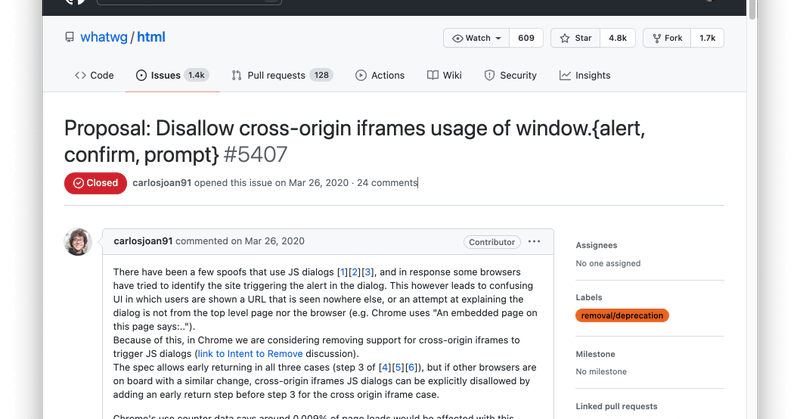Open carlosjoan91 profile link in issue header
This screenshot has width=800, height=419.
tap(162, 183)
